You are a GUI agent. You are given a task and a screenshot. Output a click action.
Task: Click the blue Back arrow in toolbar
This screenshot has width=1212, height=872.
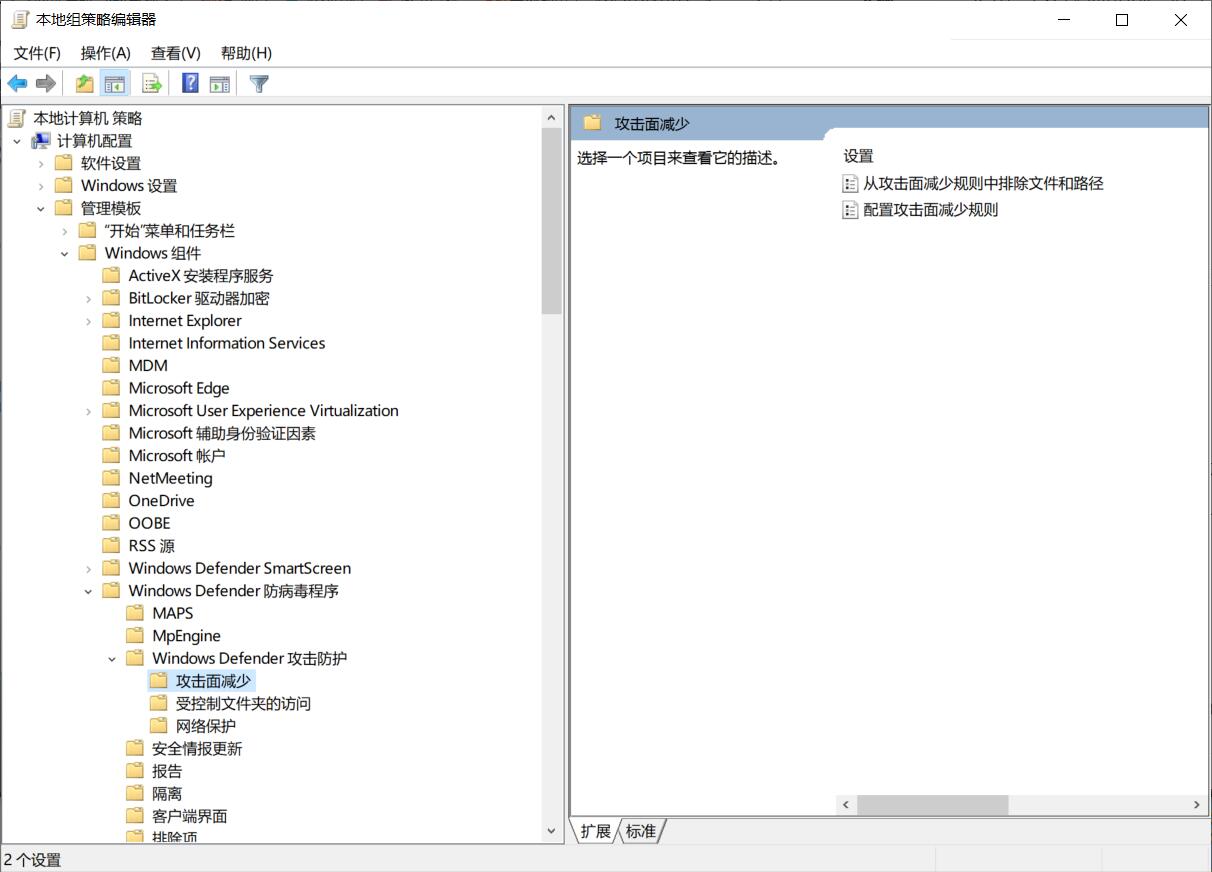pyautogui.click(x=17, y=84)
